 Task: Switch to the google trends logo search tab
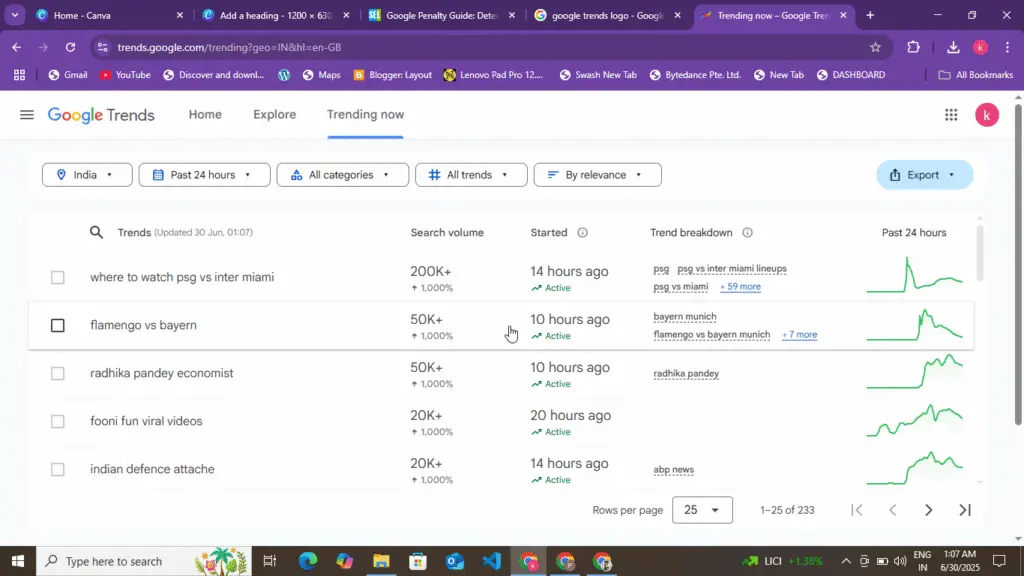(607, 15)
